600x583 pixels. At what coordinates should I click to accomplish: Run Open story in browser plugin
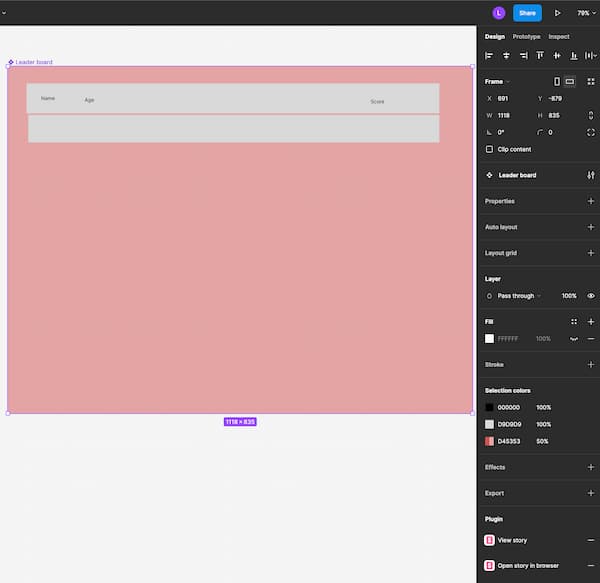point(528,565)
